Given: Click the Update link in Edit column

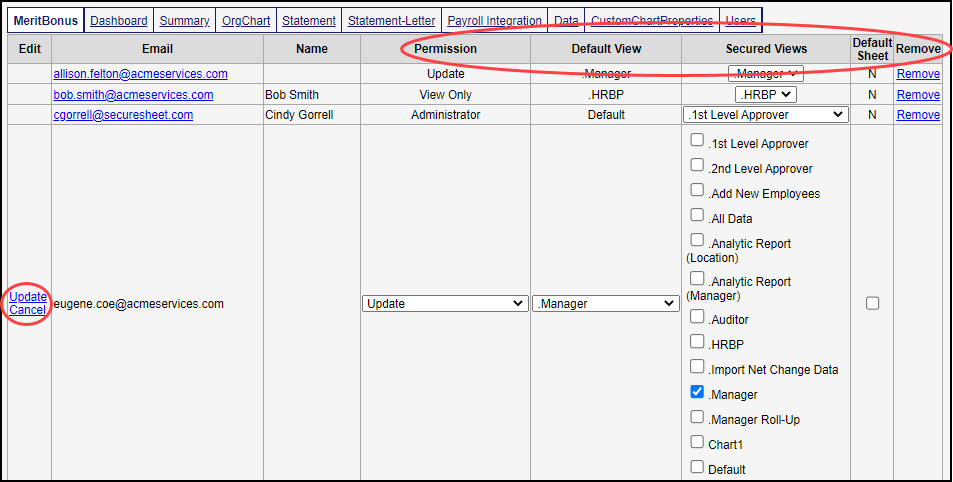Looking at the screenshot, I should tap(28, 297).
